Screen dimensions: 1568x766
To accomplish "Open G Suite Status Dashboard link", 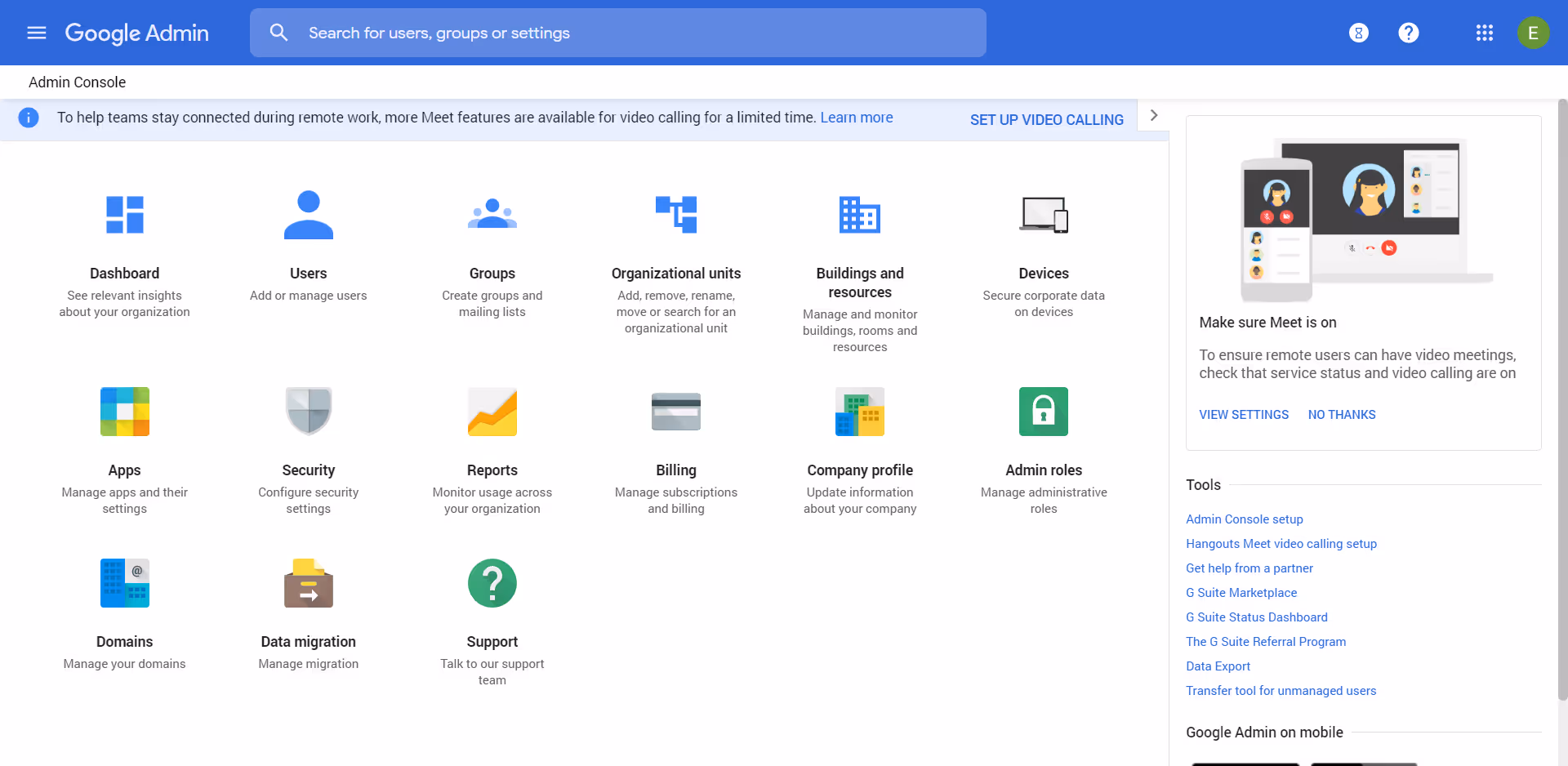I will [1257, 617].
